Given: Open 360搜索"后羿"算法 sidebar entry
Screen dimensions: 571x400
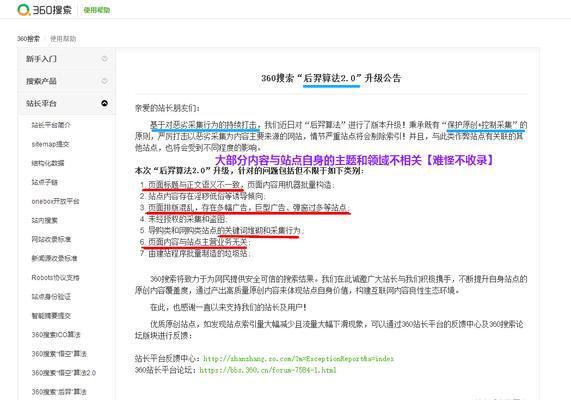Looking at the screenshot, I should point(59,392).
